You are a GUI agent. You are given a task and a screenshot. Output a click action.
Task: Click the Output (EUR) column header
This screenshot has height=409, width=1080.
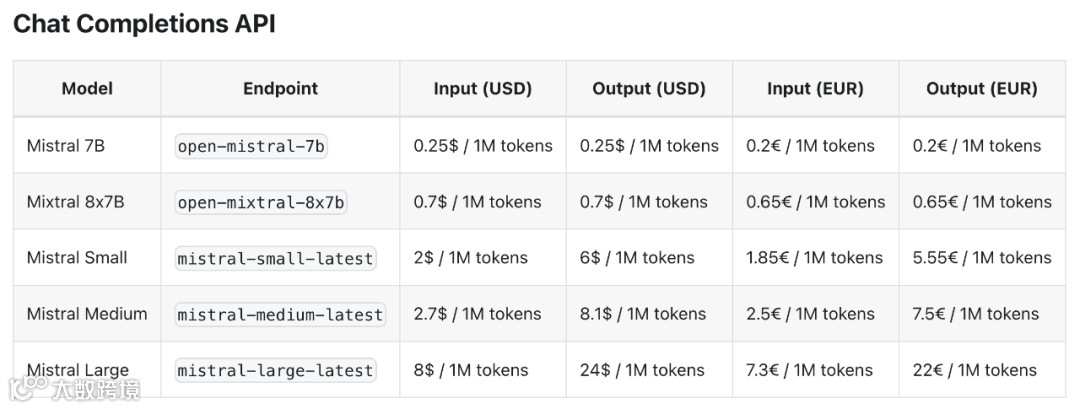coord(981,88)
